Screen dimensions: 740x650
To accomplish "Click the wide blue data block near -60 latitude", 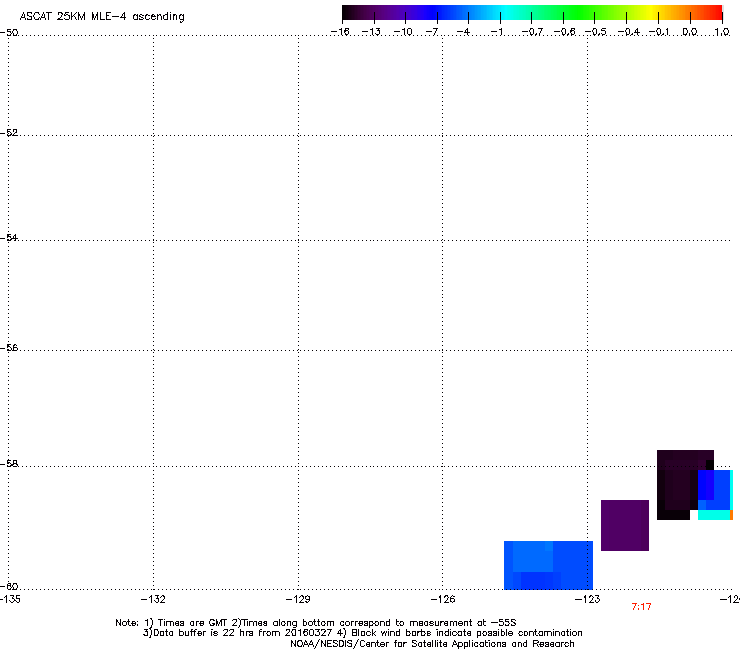I will 548,565.
